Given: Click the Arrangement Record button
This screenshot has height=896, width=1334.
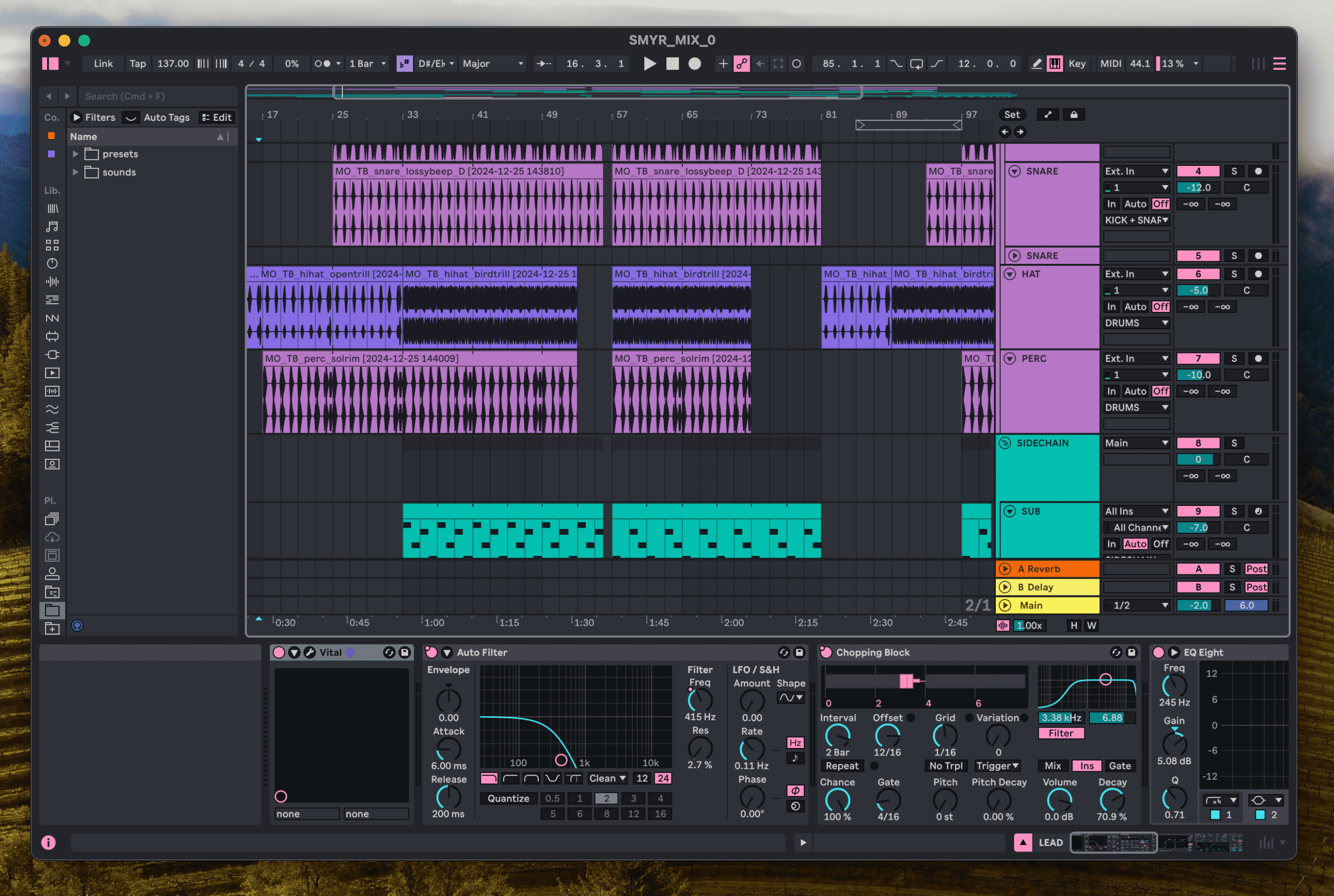Looking at the screenshot, I should (x=694, y=63).
